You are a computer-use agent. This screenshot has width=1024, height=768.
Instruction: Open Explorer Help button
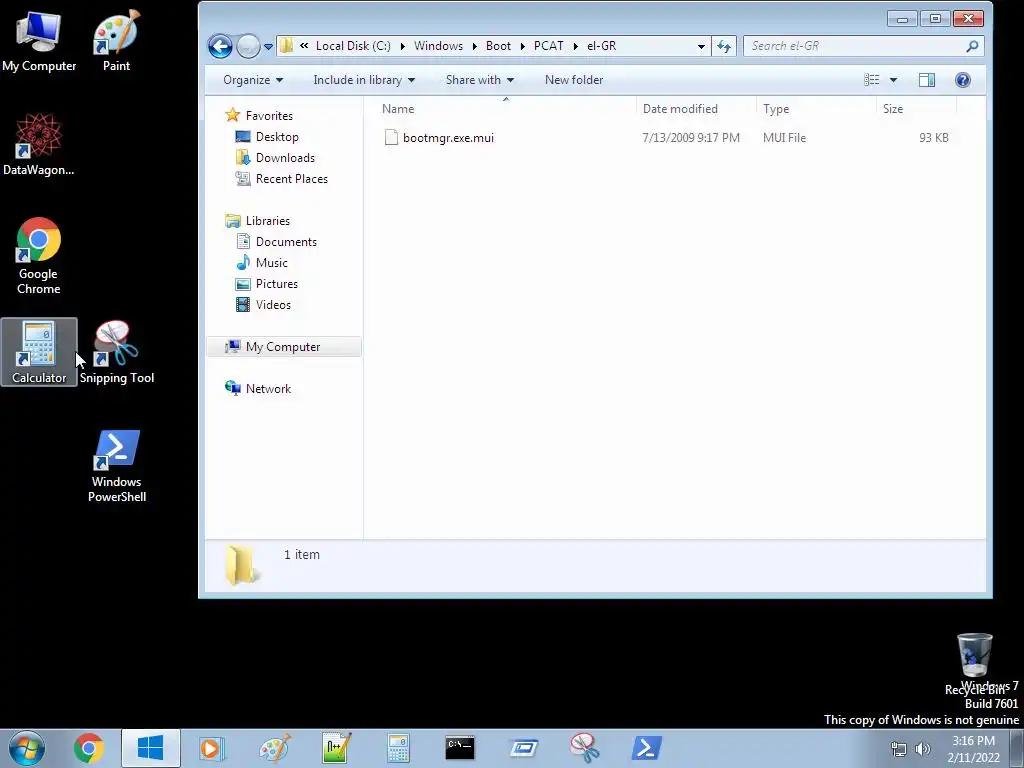(x=963, y=80)
